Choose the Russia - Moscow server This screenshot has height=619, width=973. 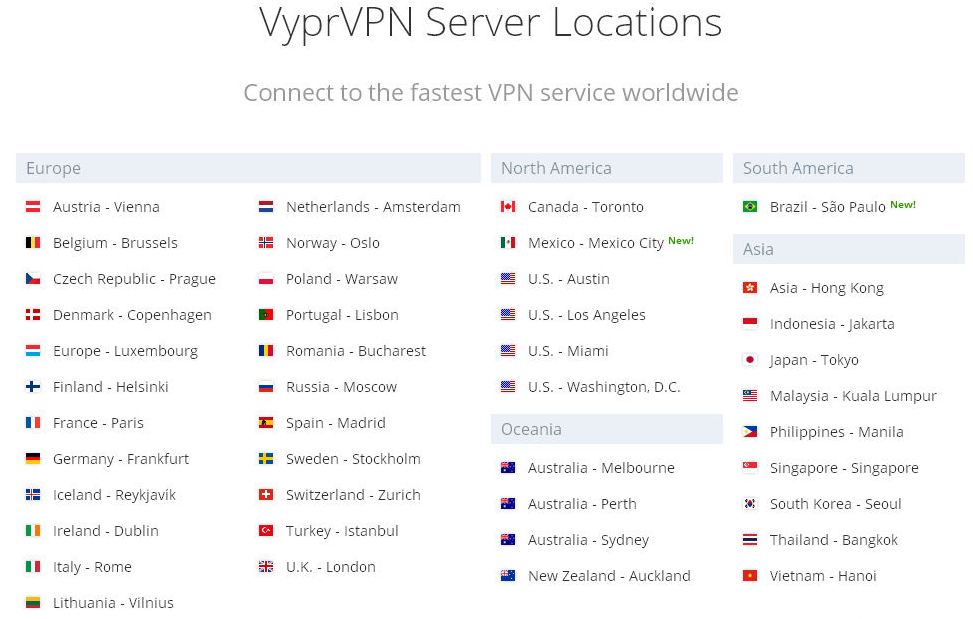click(341, 387)
